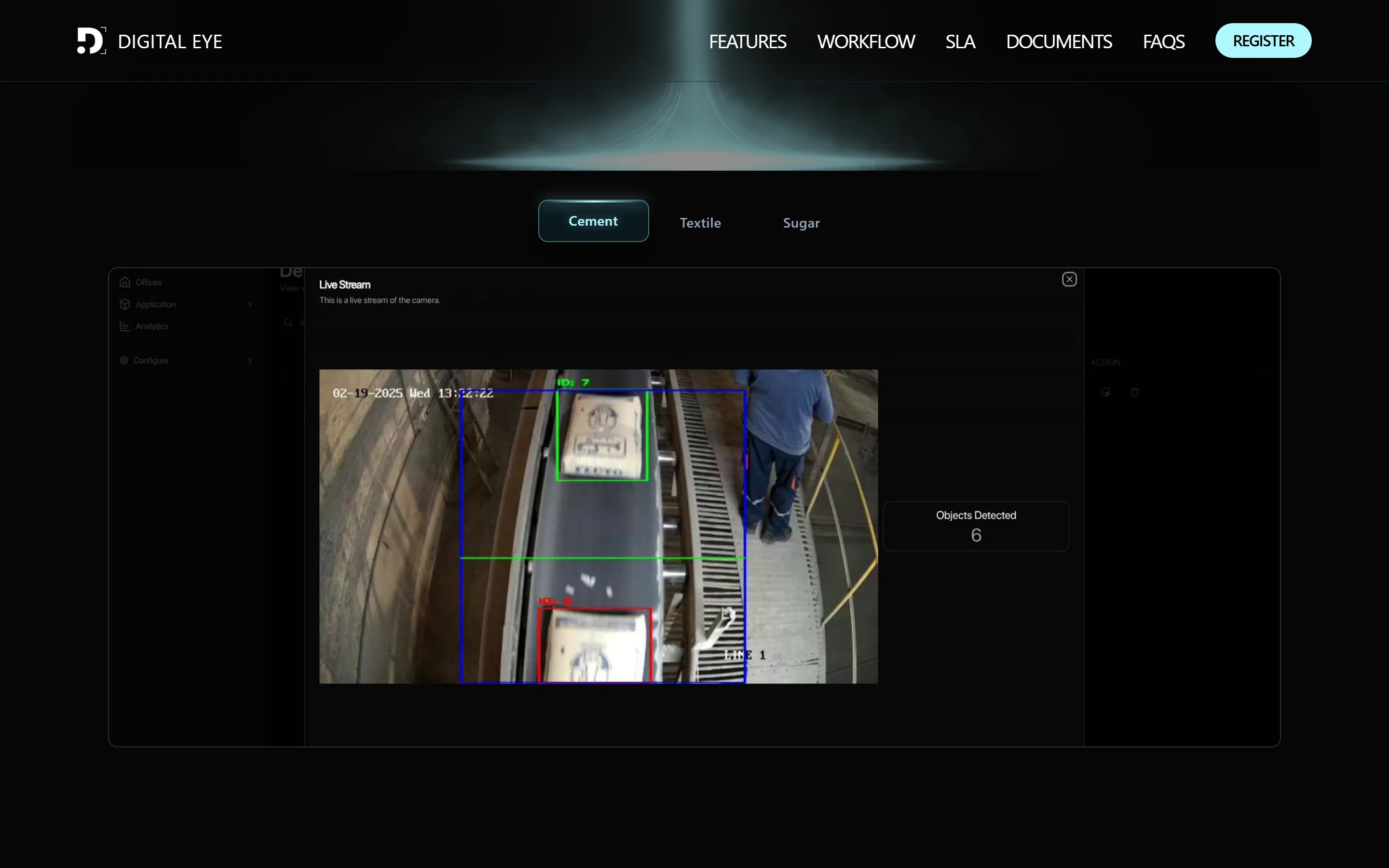Expand the Application menu chevron

pyautogui.click(x=250, y=304)
